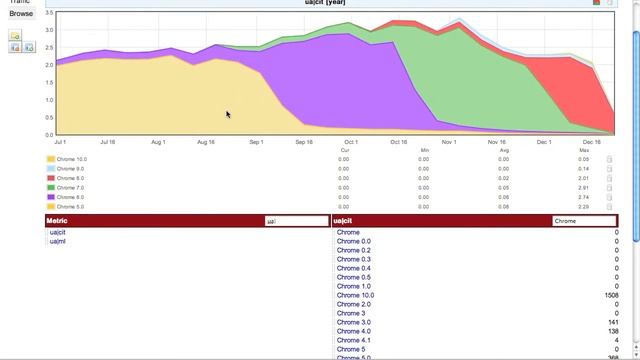The image size is (640, 360).
Task: Click the left chart icon with orange dot
Action: [15, 47]
